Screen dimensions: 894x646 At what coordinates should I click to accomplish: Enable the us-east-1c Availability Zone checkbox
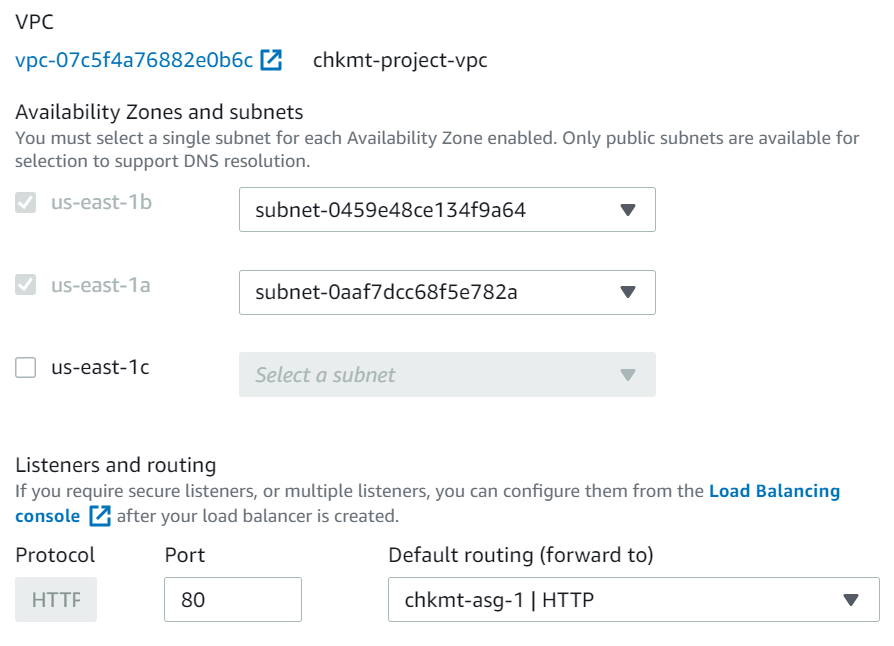tap(24, 367)
